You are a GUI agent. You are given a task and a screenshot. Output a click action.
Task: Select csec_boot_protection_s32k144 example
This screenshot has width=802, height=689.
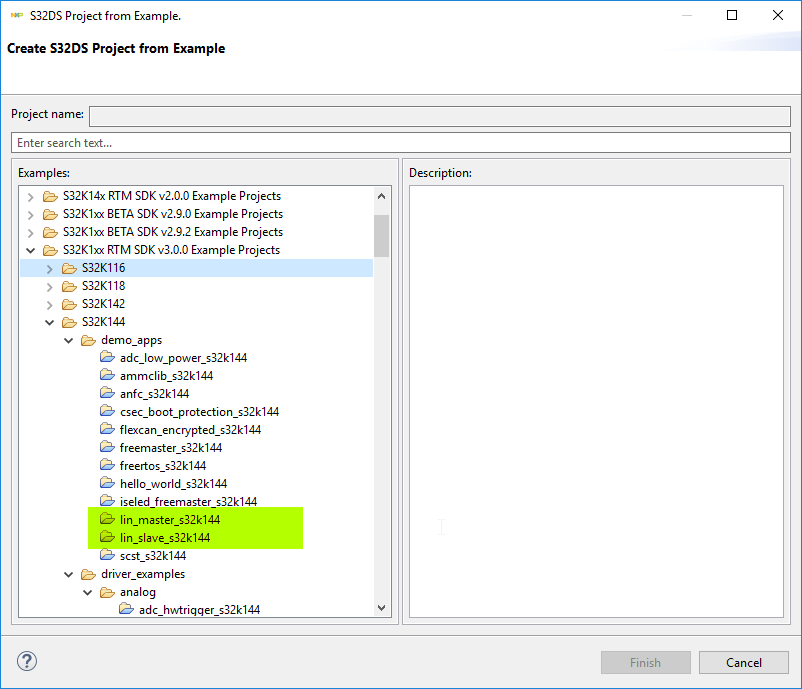199,412
